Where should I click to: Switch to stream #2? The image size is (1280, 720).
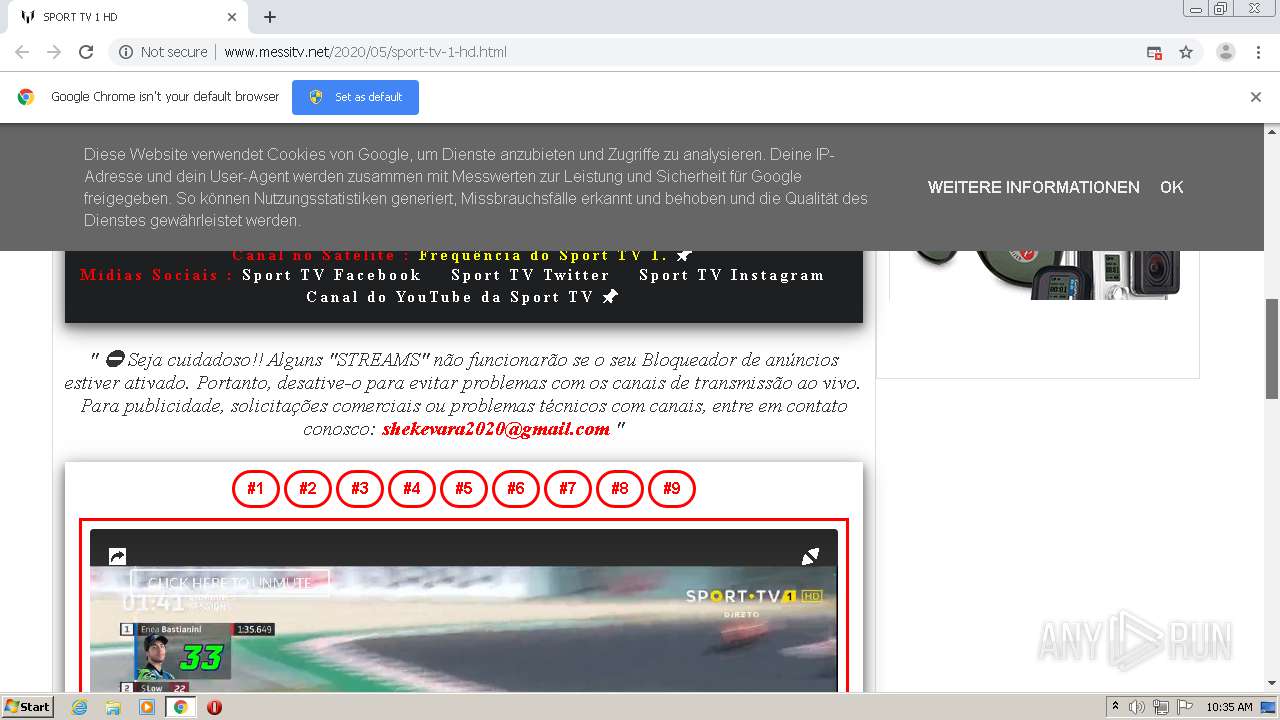click(308, 489)
